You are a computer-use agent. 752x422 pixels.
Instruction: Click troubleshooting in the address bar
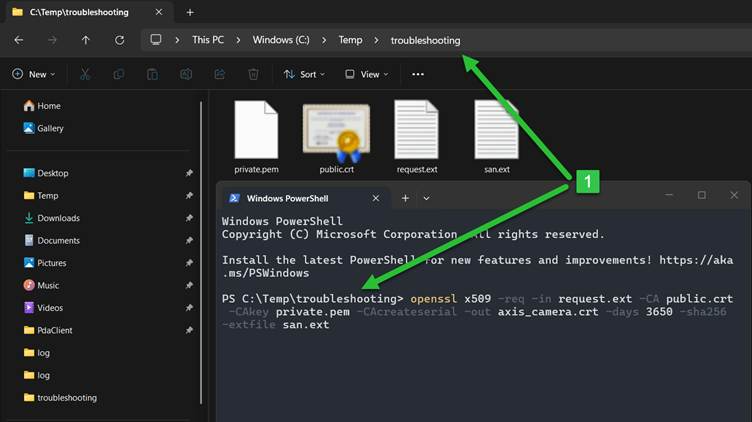coord(425,40)
